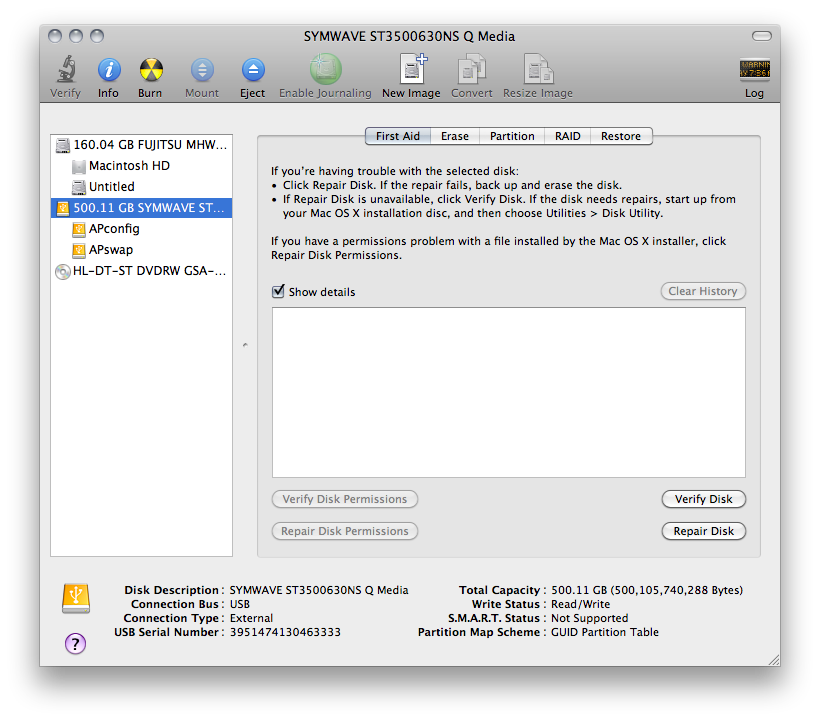The width and height of the screenshot is (820, 721).
Task: Open the Info toolbar icon
Action: click(x=109, y=70)
